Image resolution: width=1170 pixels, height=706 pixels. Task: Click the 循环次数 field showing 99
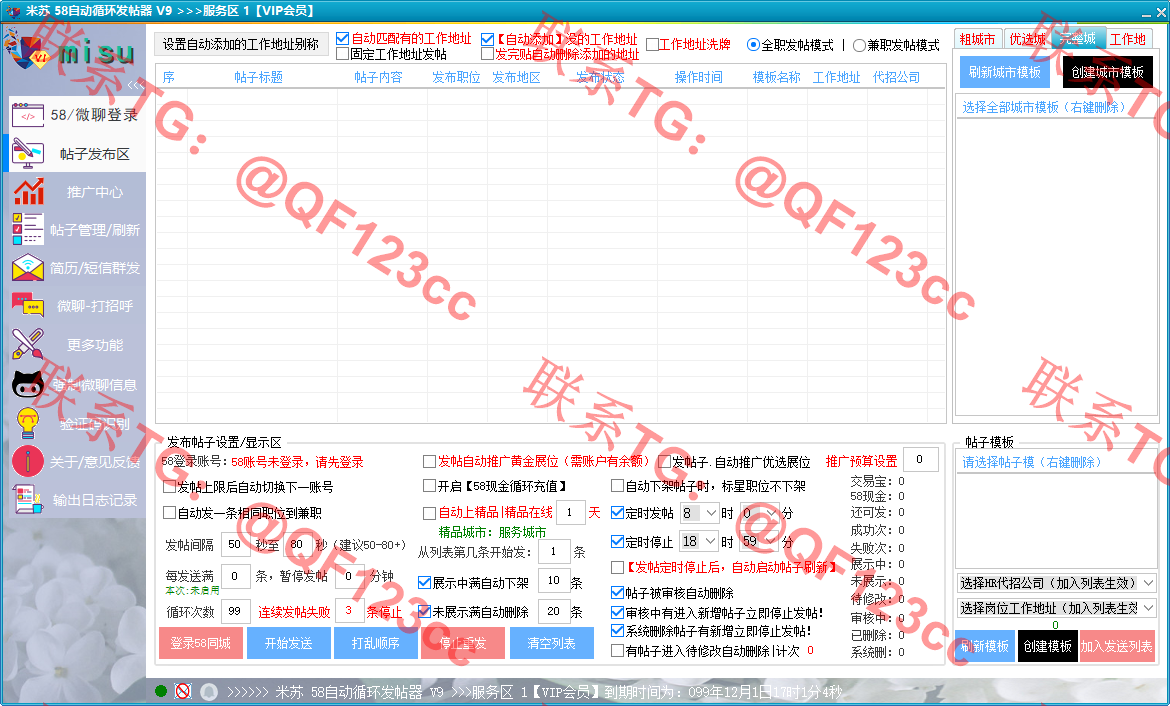tap(235, 611)
